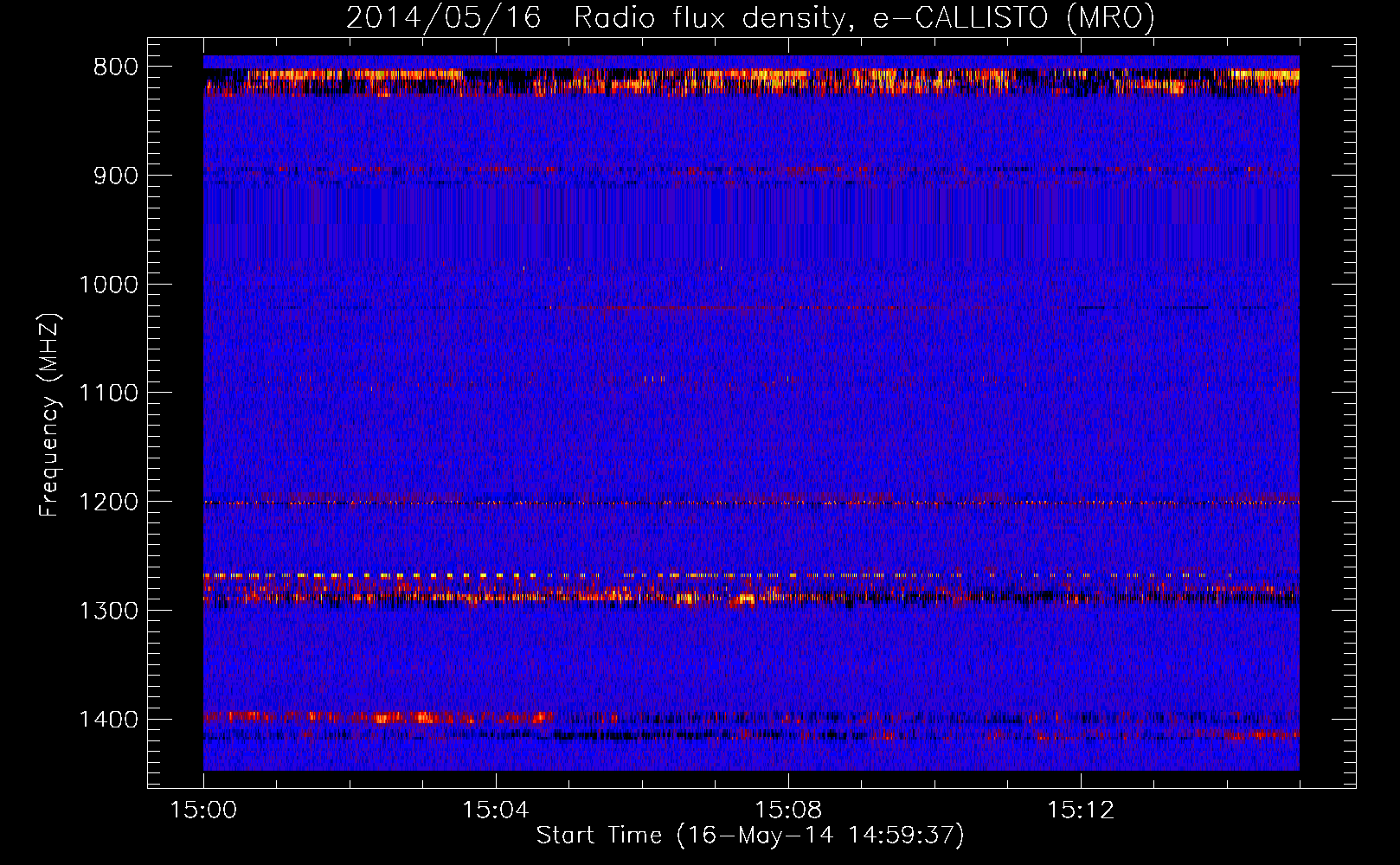Click the 1000 frequency tick label
The height and width of the screenshot is (865, 1400).
click(108, 285)
